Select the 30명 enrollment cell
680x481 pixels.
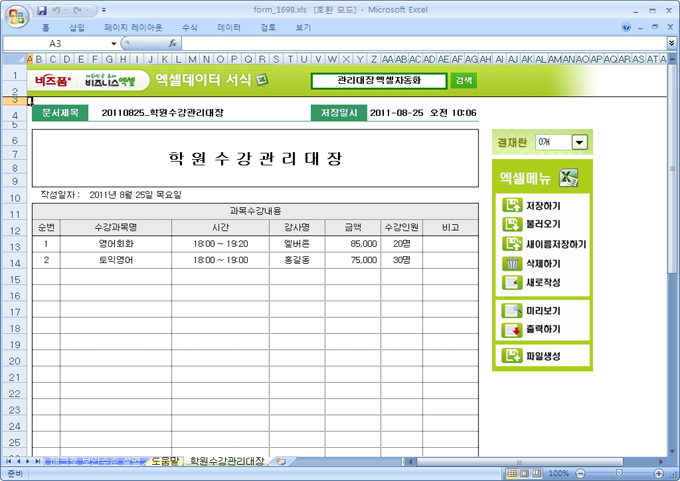402,260
